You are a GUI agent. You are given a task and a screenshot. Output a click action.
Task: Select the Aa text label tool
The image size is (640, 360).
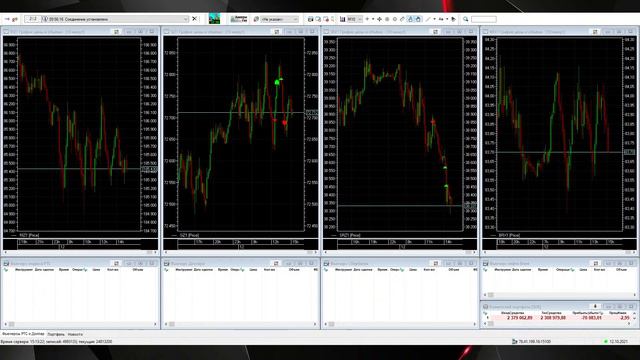(441, 19)
